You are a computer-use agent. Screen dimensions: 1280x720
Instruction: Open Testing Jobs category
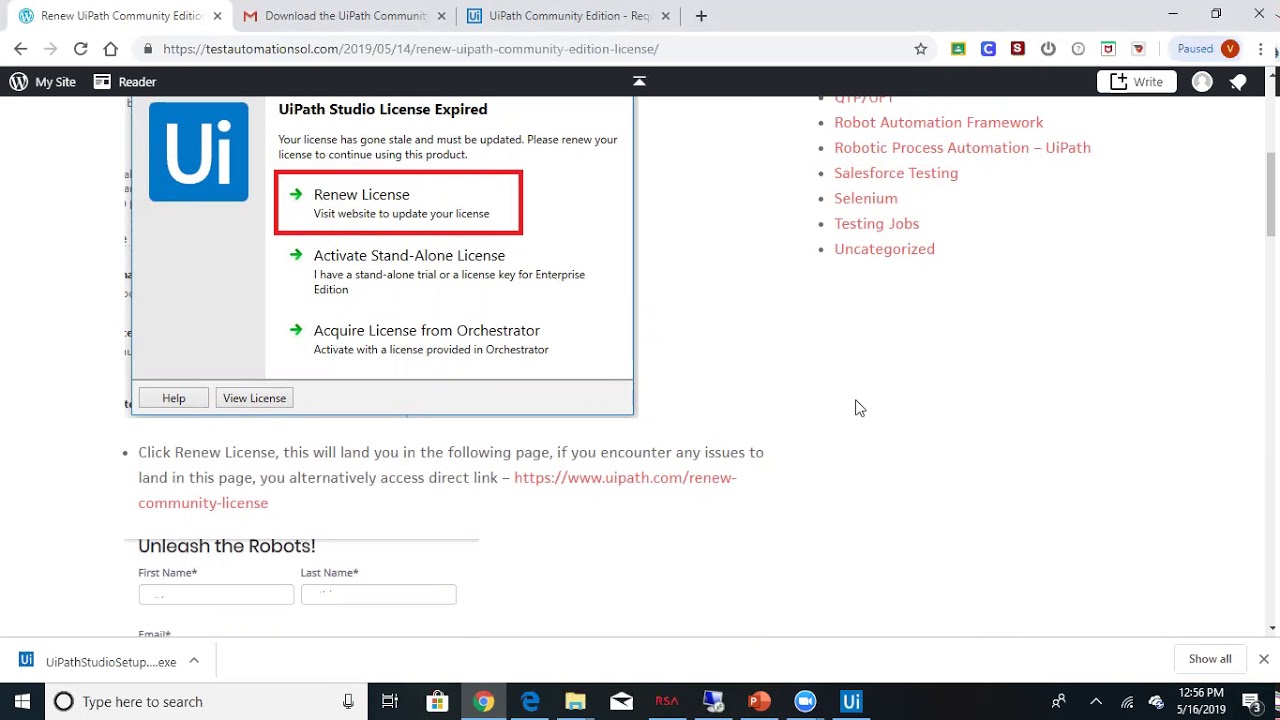[876, 223]
